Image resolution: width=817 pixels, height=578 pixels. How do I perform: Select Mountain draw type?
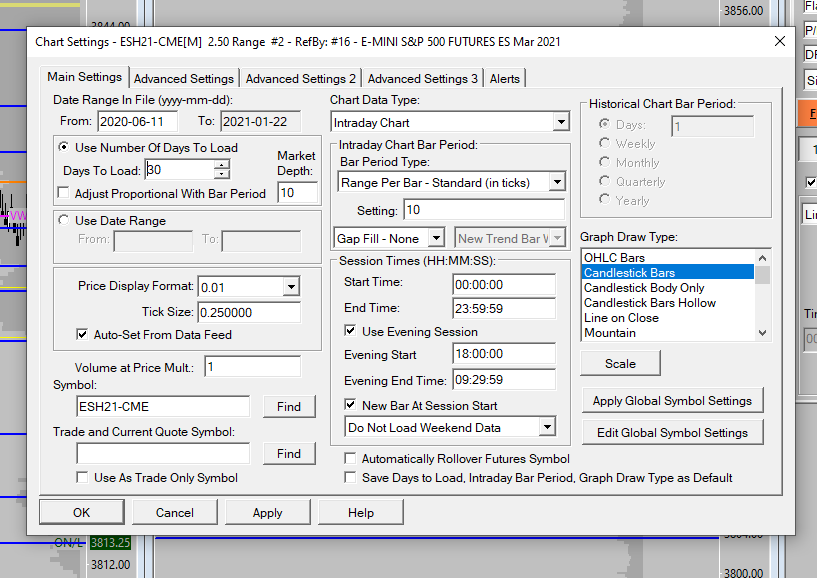(667, 333)
